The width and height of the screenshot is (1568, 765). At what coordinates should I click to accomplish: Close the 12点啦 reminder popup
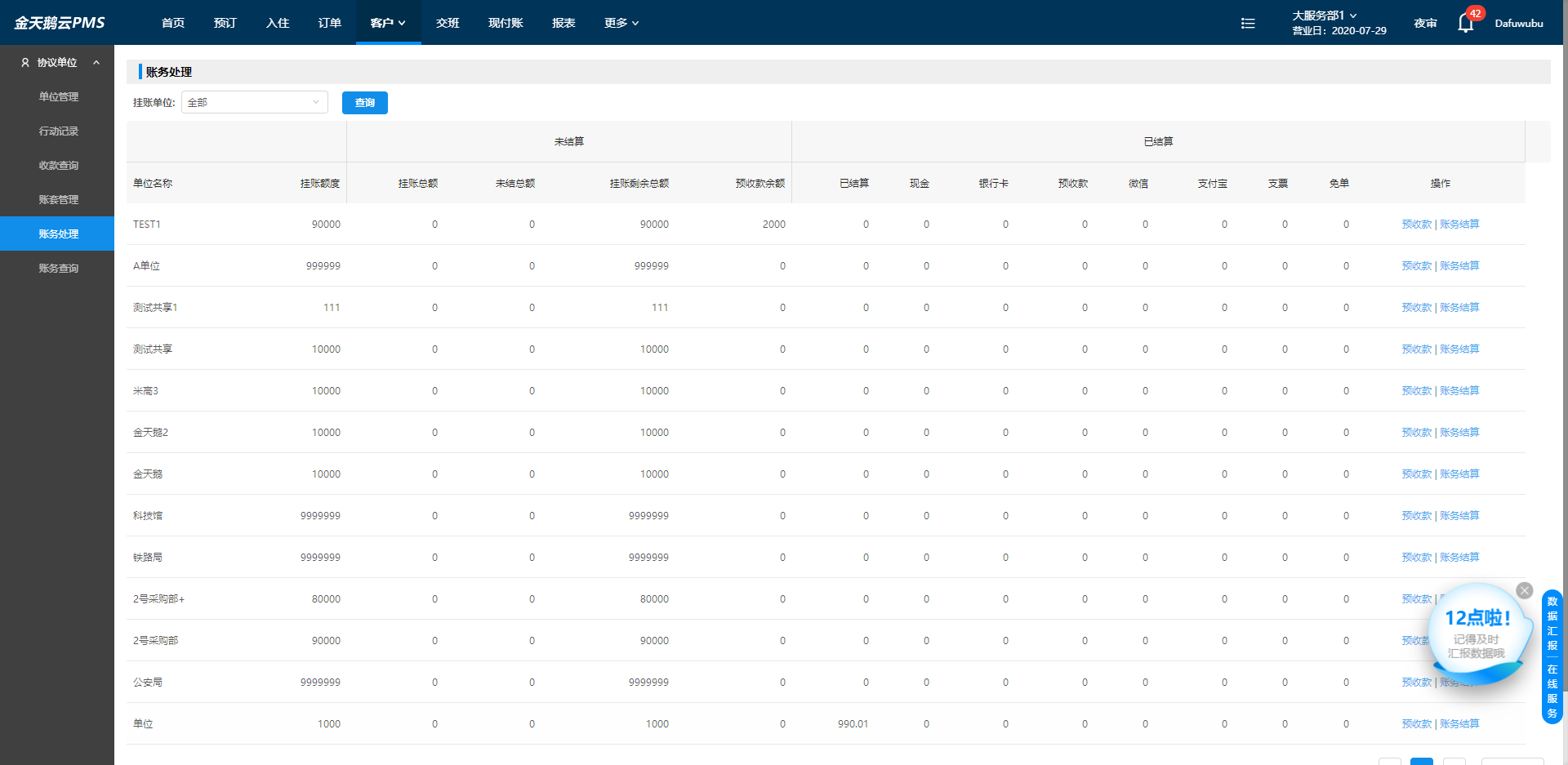click(x=1525, y=590)
